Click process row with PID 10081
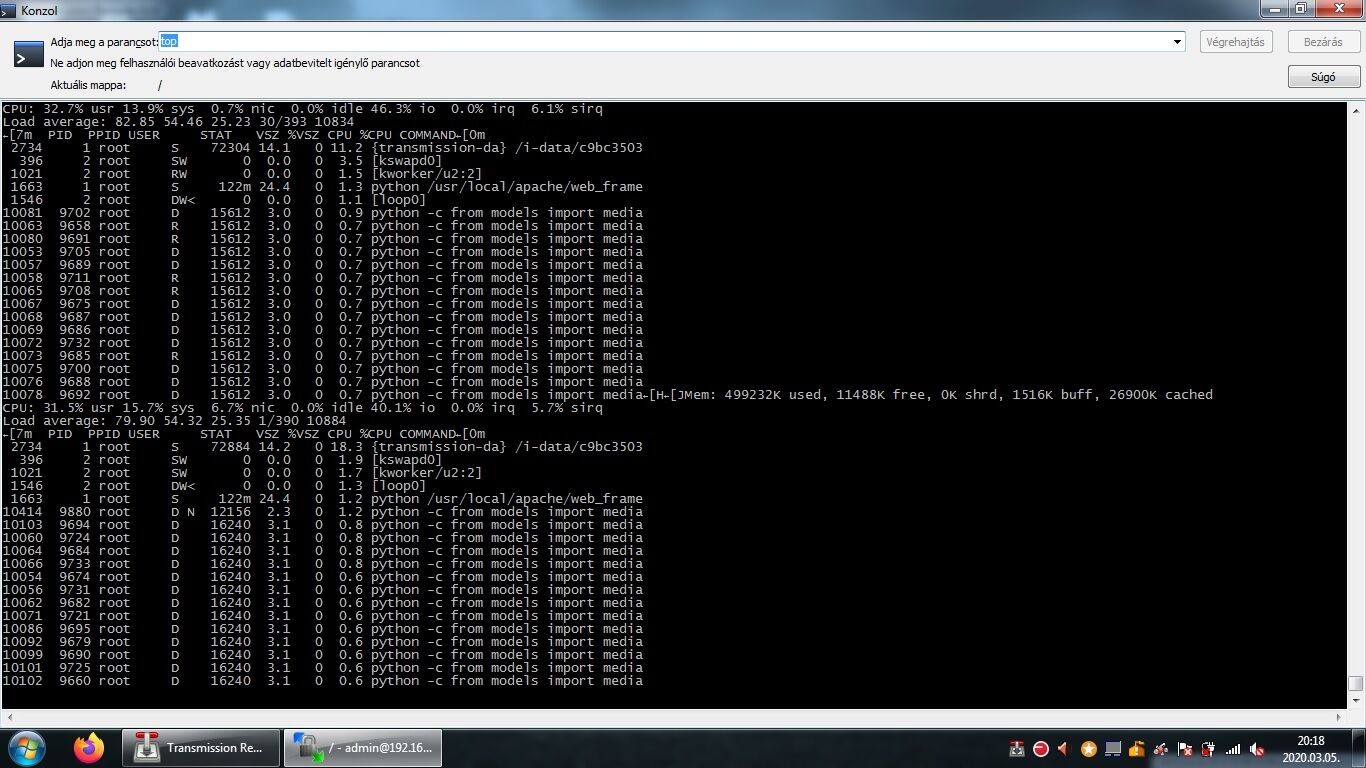The height and width of the screenshot is (768, 1366). coord(322,213)
